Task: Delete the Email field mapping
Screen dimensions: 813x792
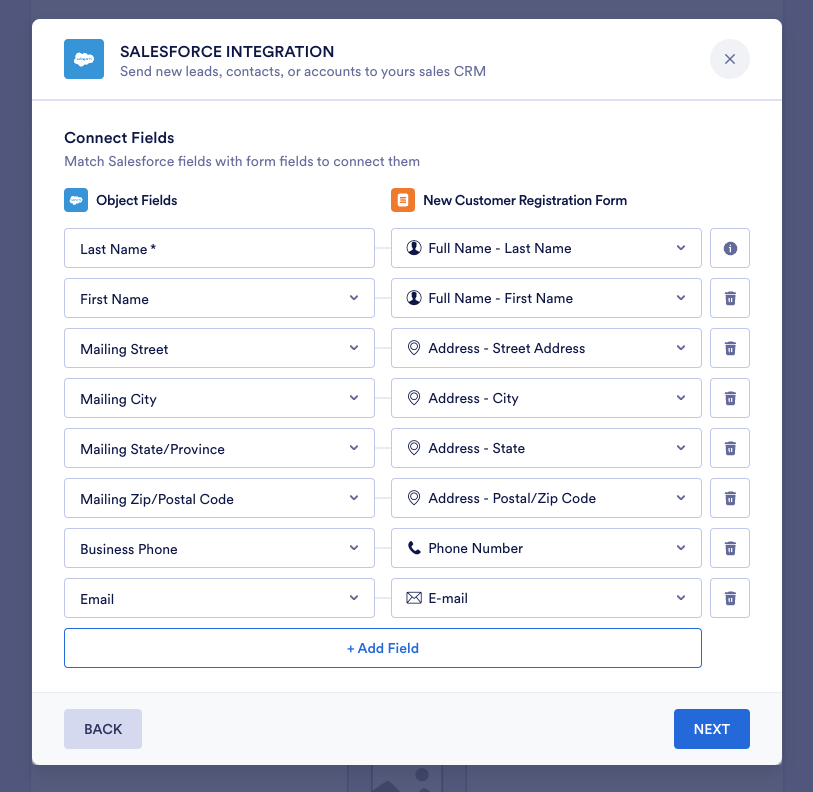Action: coord(730,598)
